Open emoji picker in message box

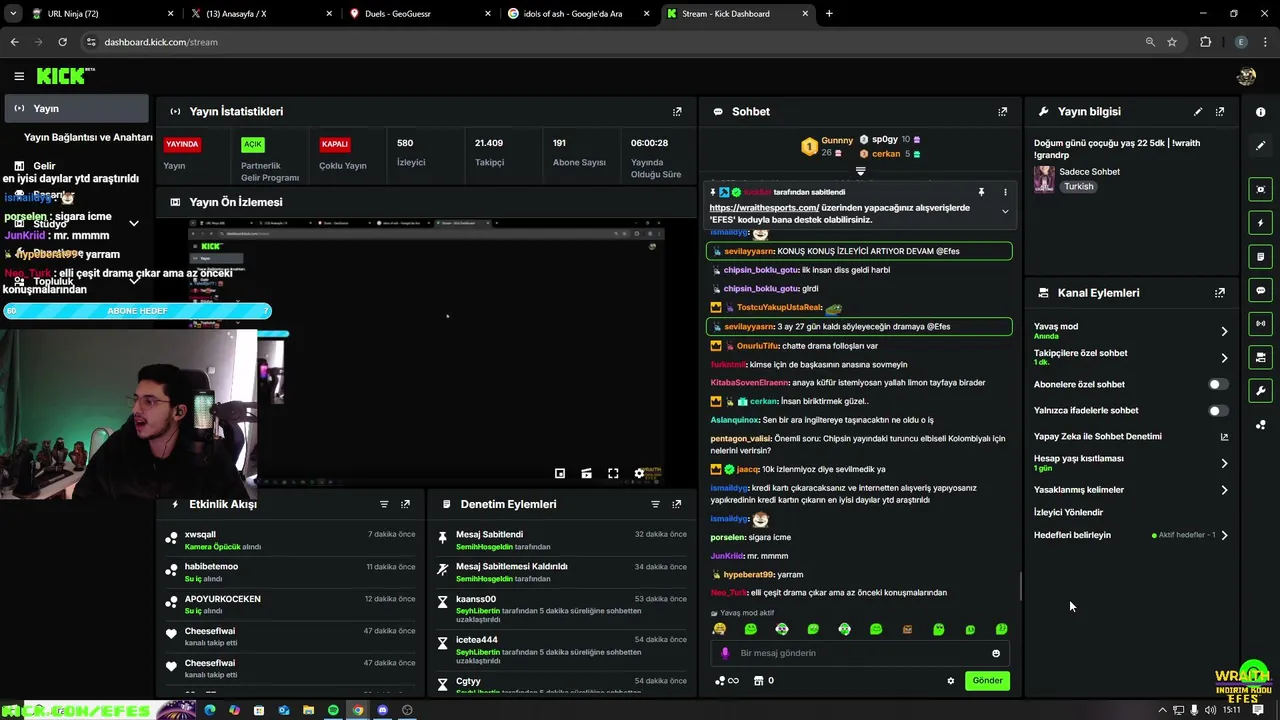pos(996,653)
